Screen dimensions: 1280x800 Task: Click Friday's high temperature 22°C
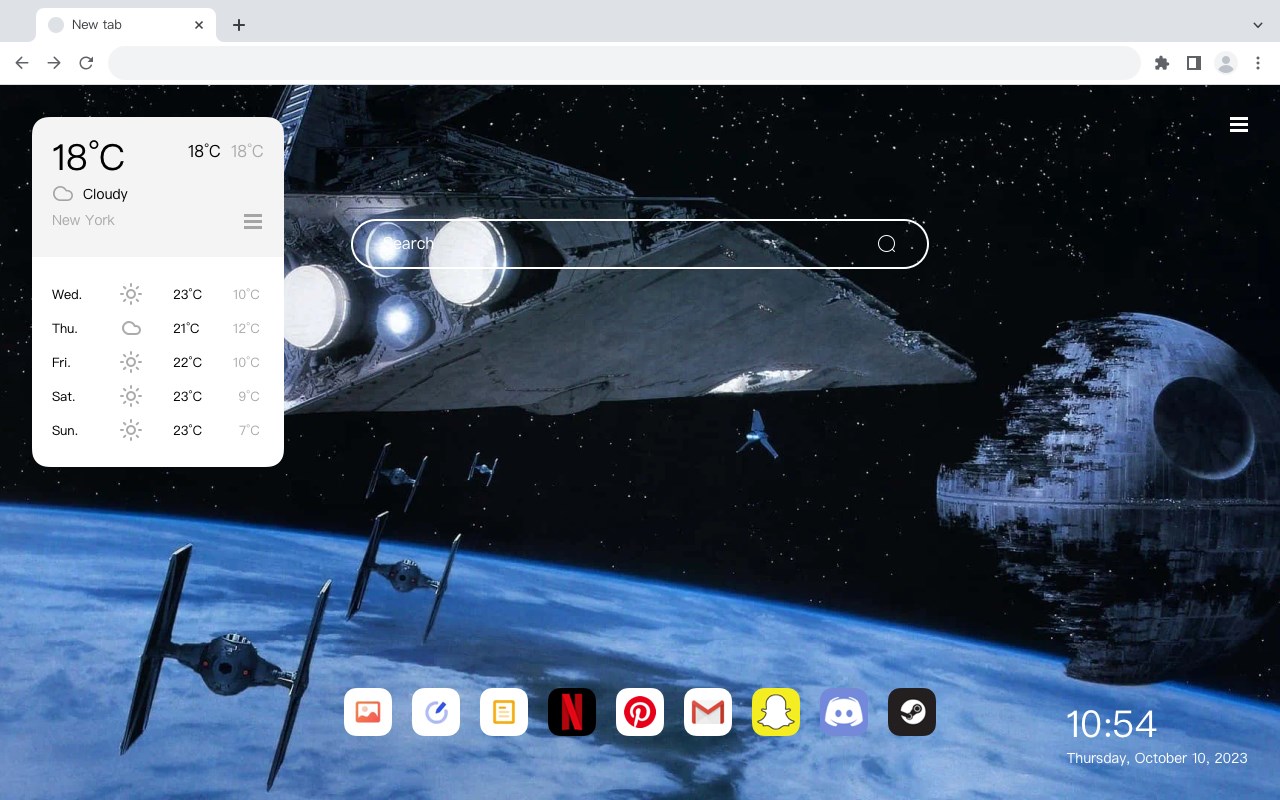click(187, 362)
